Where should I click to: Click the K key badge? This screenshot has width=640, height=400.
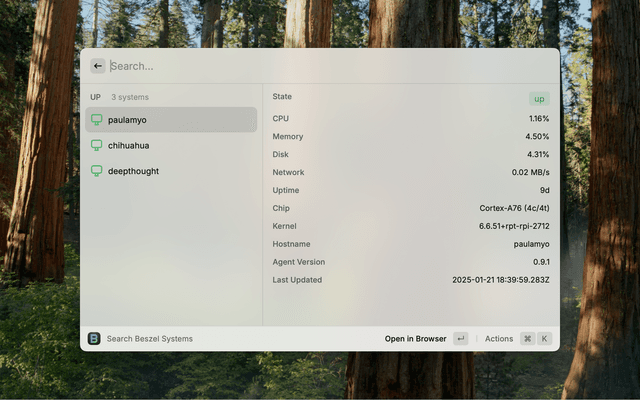coord(545,339)
